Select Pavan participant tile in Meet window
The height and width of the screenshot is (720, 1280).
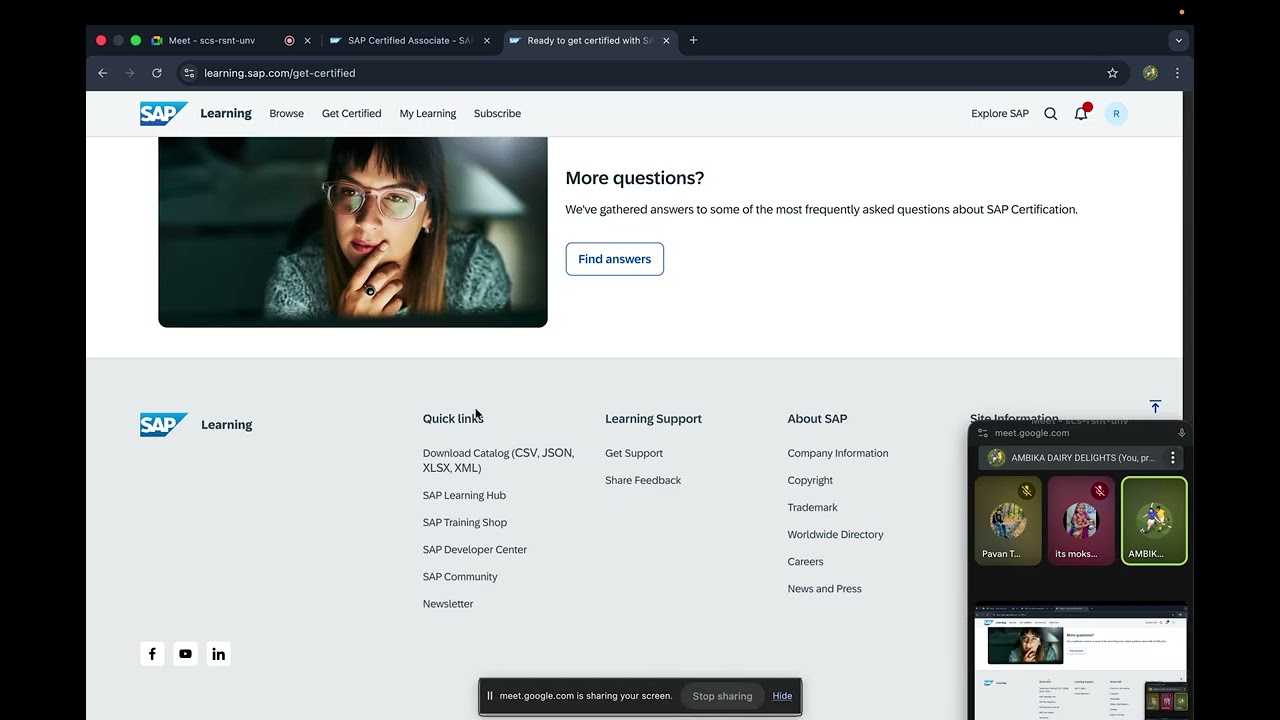[x=1008, y=521]
